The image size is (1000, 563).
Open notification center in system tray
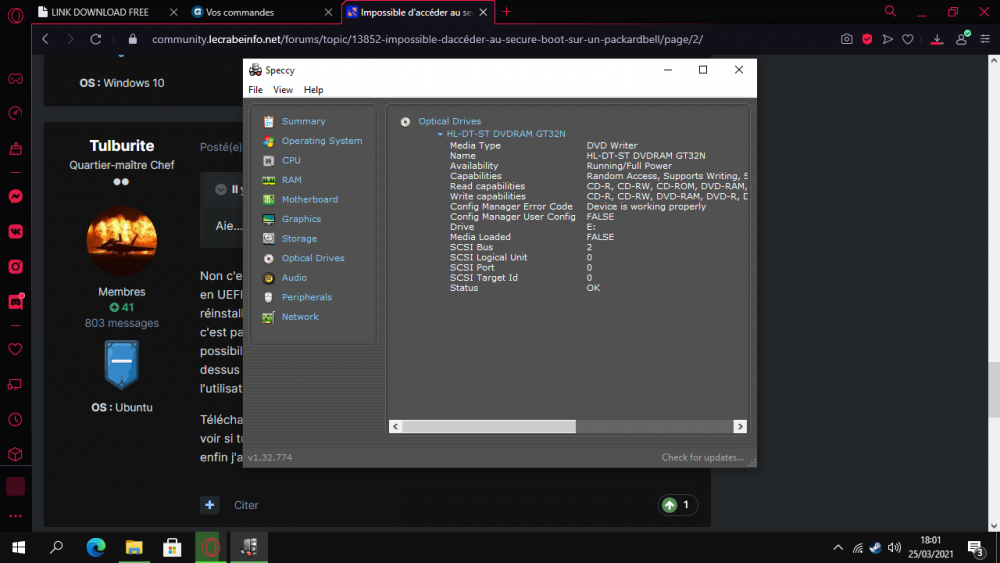point(975,548)
